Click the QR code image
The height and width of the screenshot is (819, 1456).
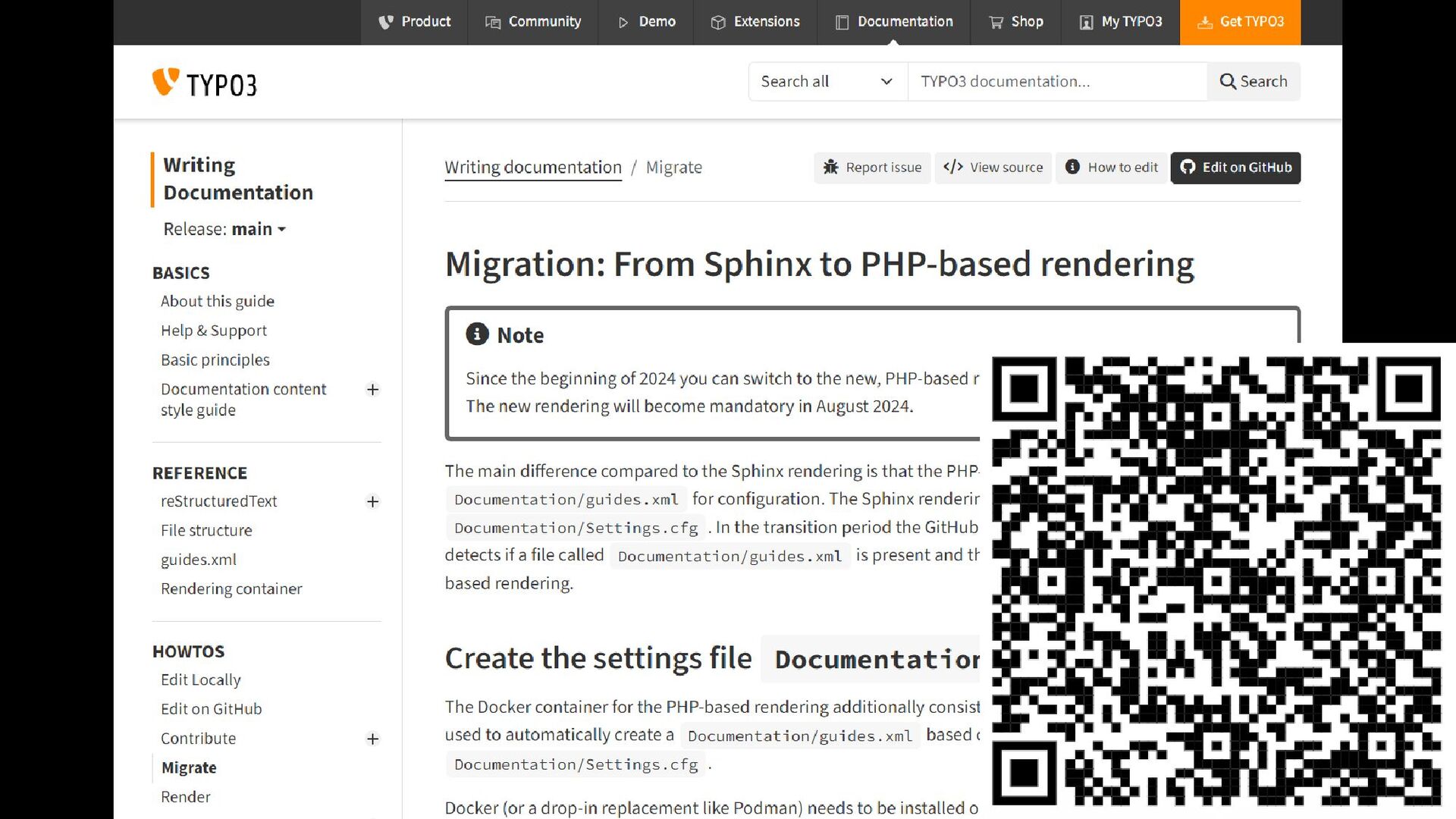coord(1216,580)
